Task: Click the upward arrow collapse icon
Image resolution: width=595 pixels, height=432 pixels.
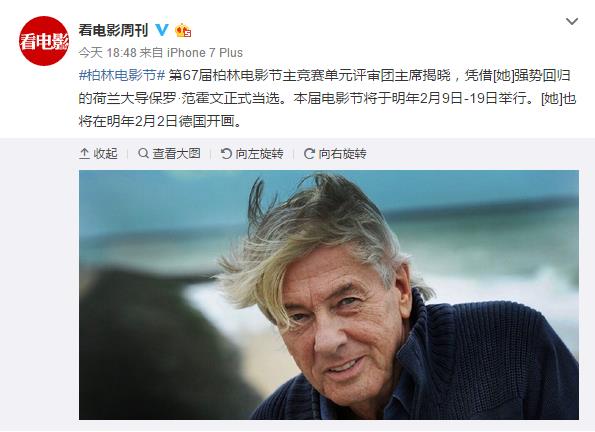Action: [x=84, y=153]
